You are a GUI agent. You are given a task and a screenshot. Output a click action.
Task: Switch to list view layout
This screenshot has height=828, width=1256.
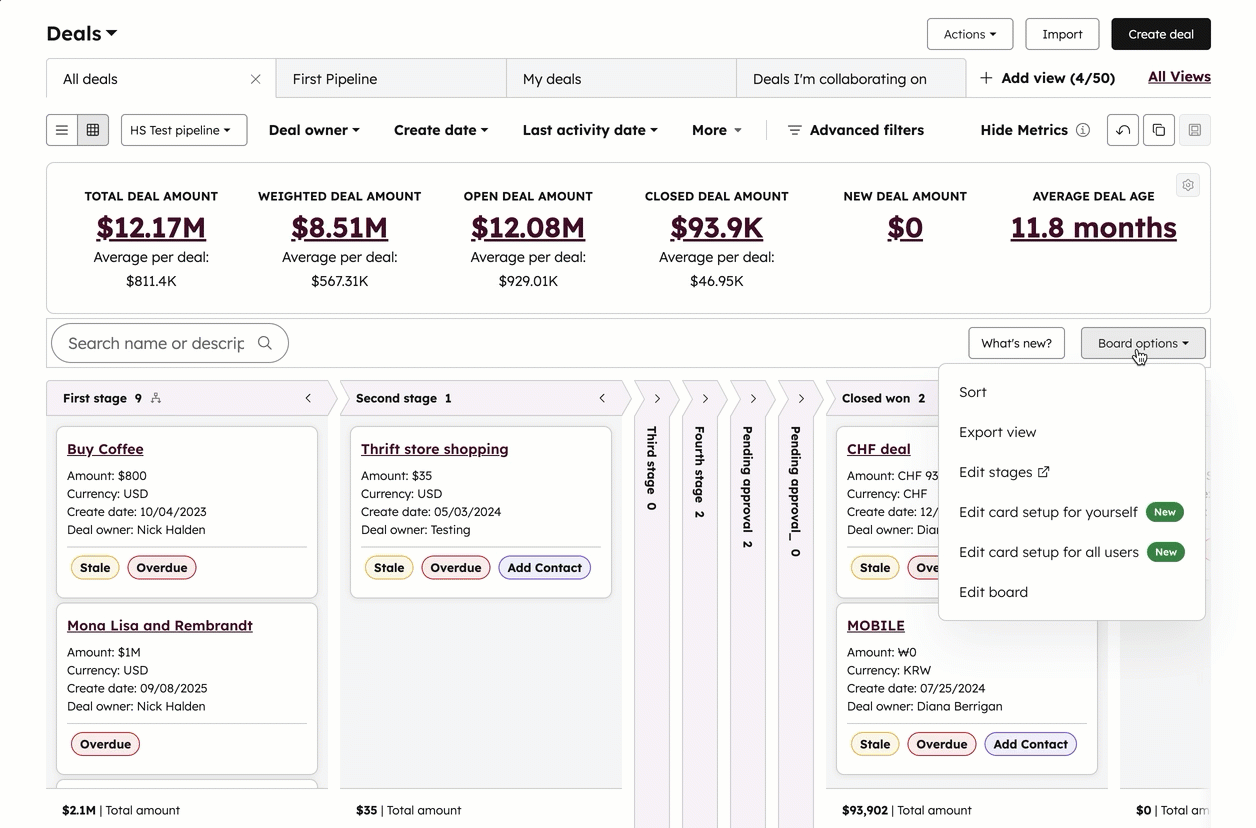tap(62, 130)
